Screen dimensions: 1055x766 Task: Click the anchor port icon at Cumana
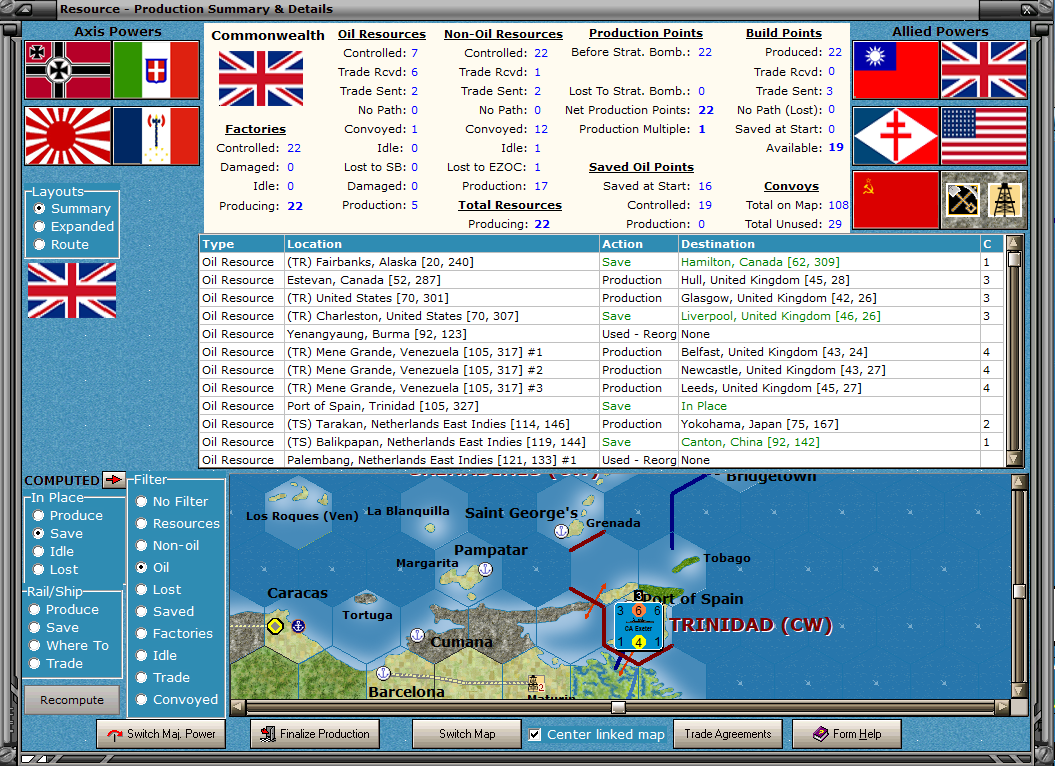(417, 635)
